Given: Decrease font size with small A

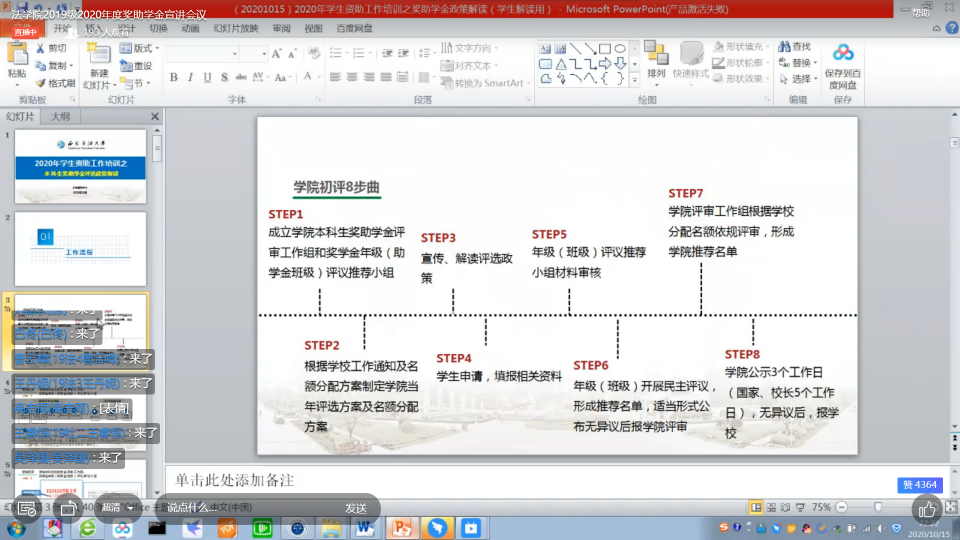Looking at the screenshot, I should tap(292, 54).
